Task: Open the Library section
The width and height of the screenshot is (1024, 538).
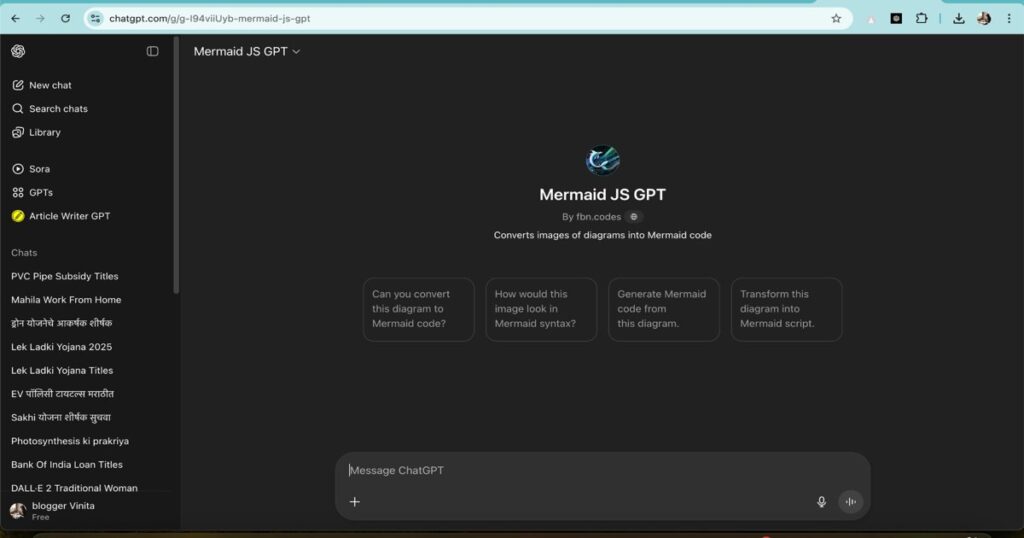Action: [37, 132]
